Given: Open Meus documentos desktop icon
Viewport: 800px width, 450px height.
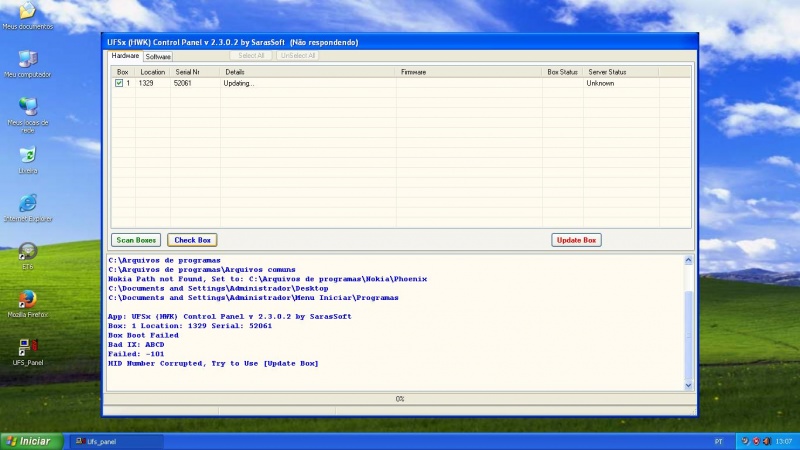Looking at the screenshot, I should click(x=28, y=14).
